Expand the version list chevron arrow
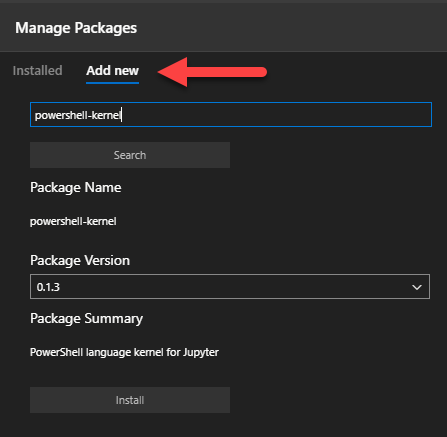The height and width of the screenshot is (437, 447). (x=417, y=287)
